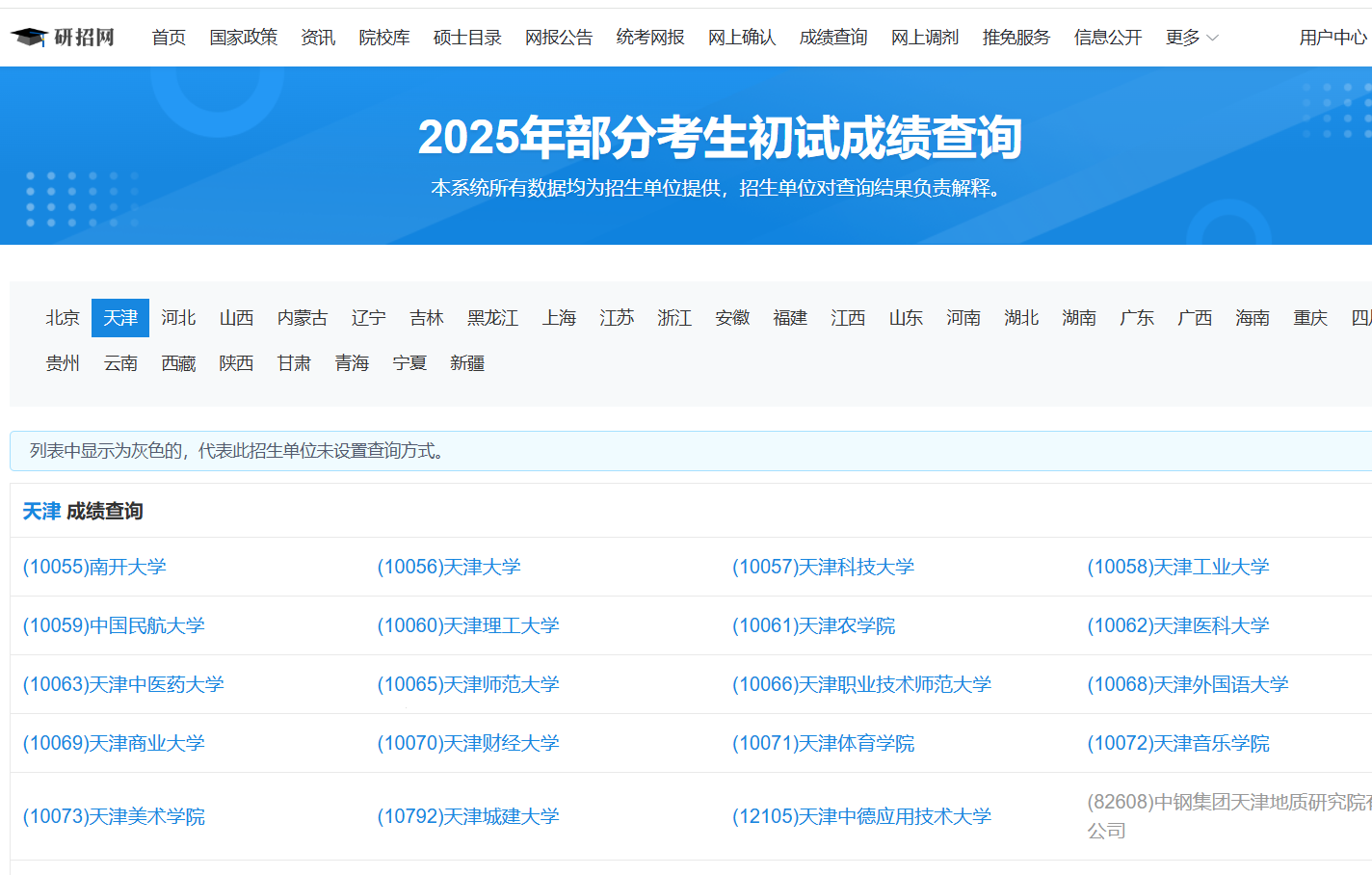Screen dimensions: 1372x875
Task: Open (10065)天津师范大学 link
Action: [x=468, y=684]
